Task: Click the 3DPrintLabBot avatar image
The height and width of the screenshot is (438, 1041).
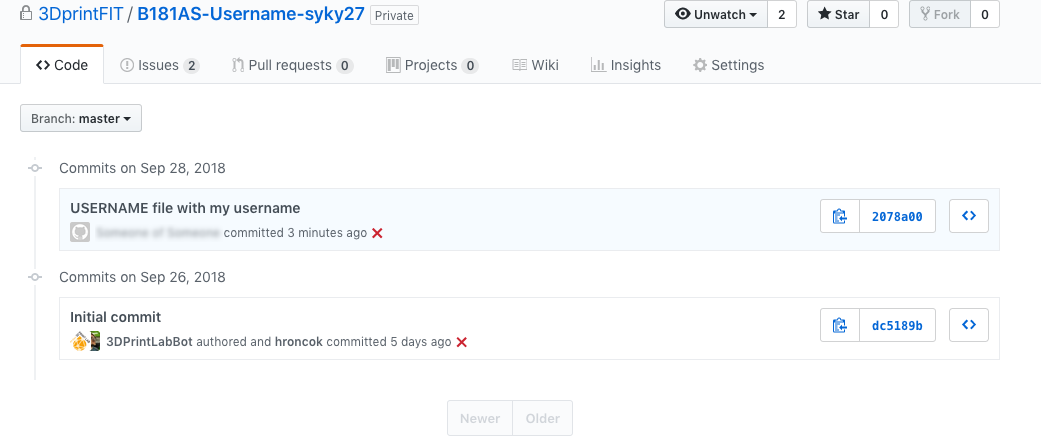Action: click(79, 342)
